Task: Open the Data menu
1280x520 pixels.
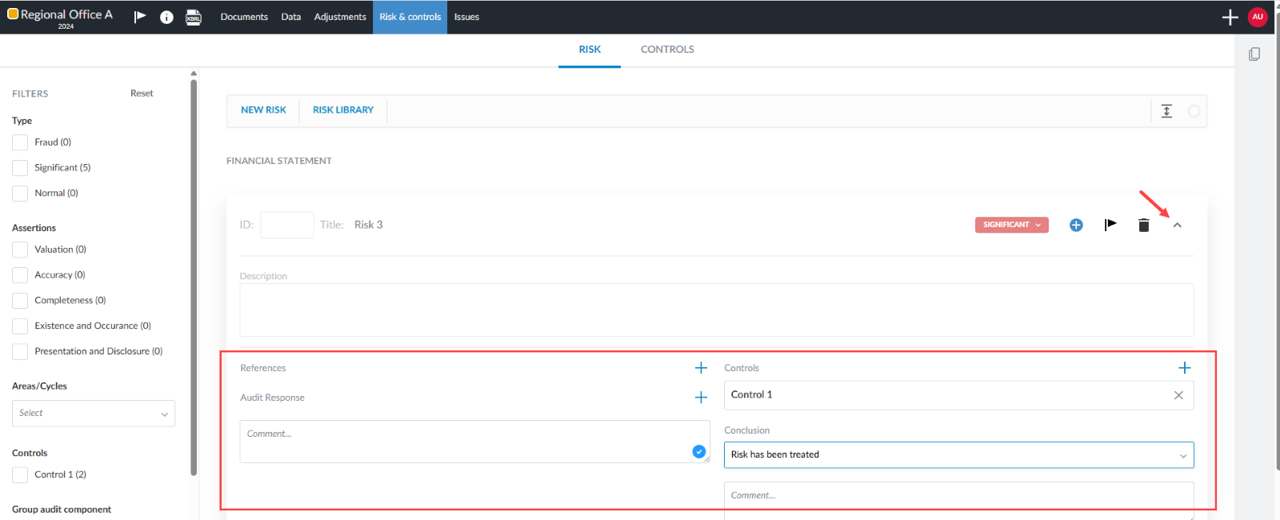Action: [291, 17]
